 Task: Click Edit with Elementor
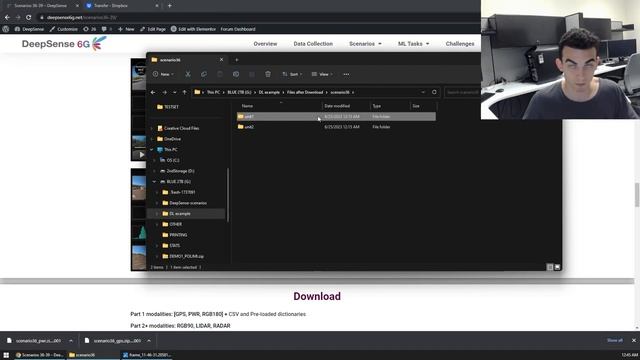click(x=193, y=29)
